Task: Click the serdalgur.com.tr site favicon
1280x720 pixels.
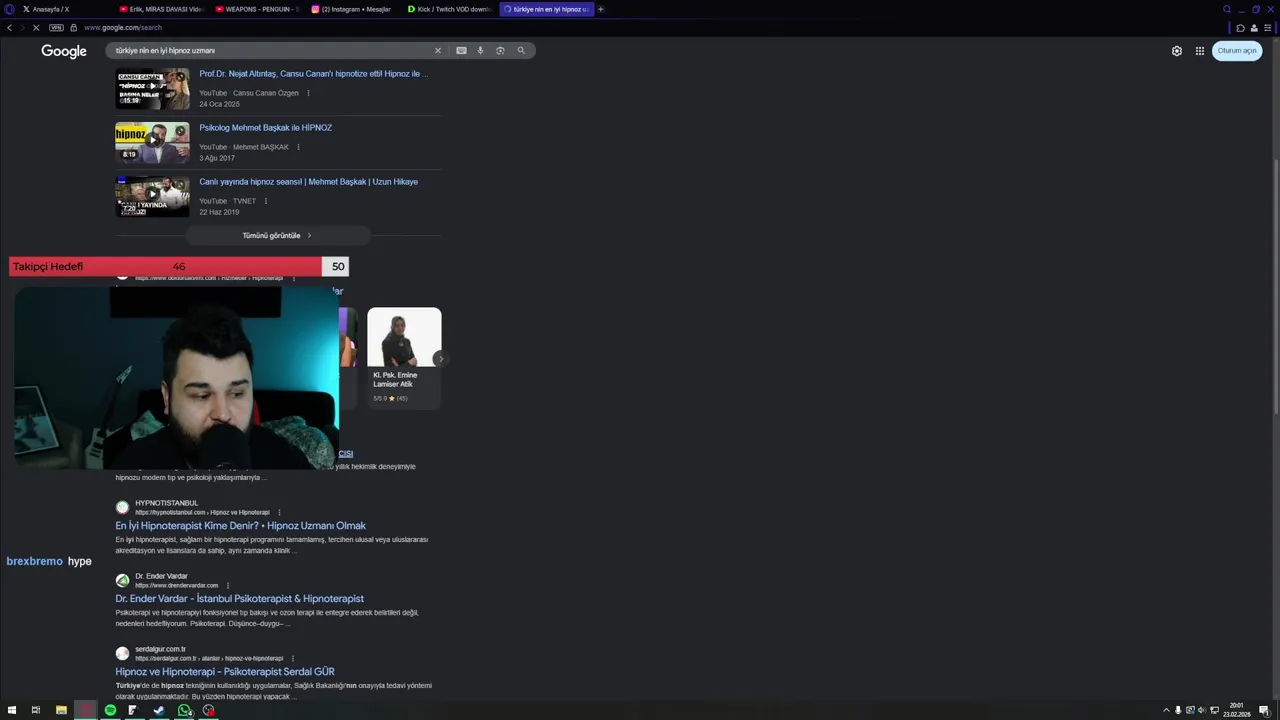Action: point(122,653)
